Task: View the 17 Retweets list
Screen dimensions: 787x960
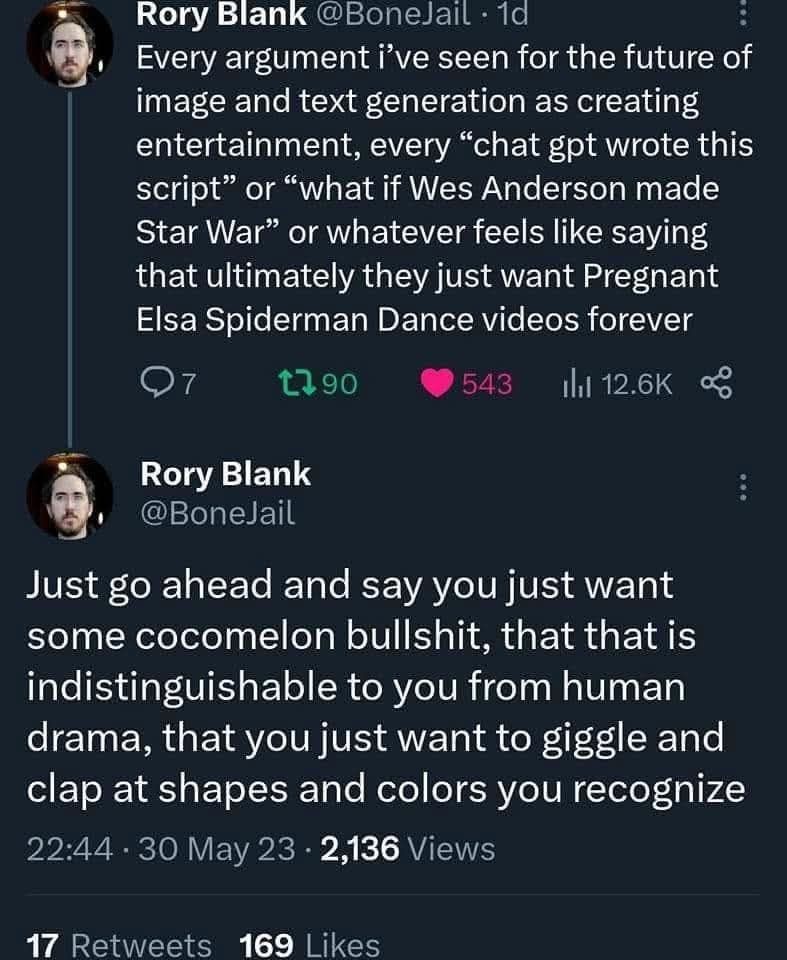Action: (x=119, y=944)
